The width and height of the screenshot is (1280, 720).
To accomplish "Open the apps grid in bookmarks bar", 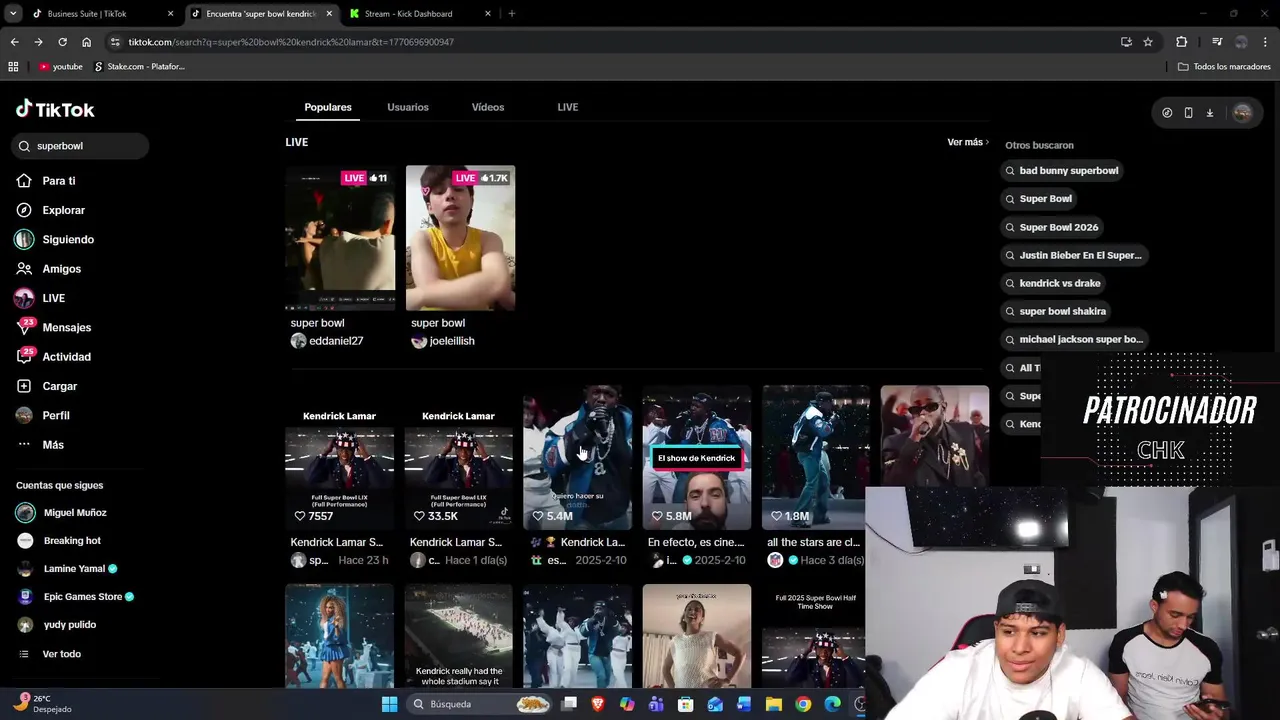I will (x=13, y=67).
